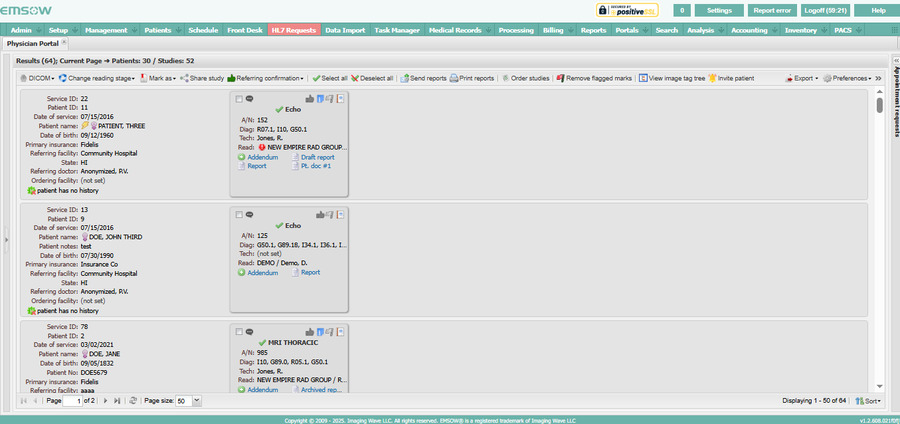Tick the checkbox for Echo study 125
Screen dimensions: 900x424
click(238, 213)
